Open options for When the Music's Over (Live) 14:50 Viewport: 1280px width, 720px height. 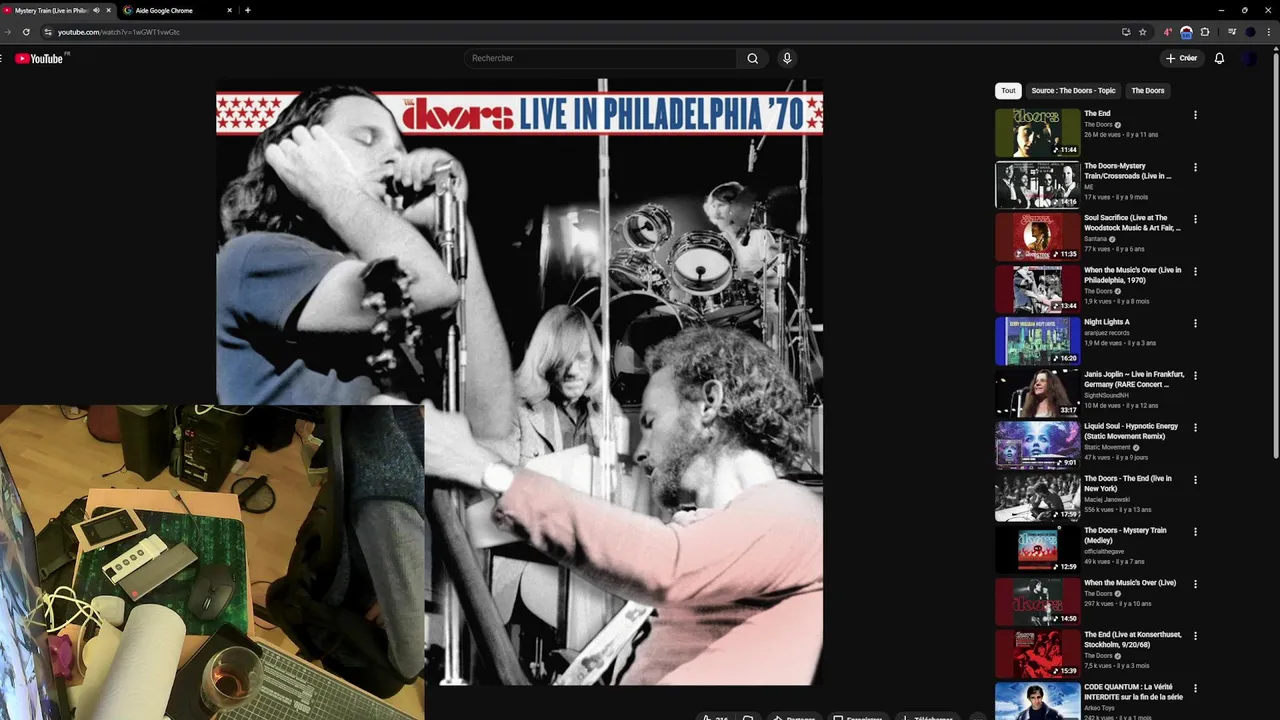(x=1195, y=584)
